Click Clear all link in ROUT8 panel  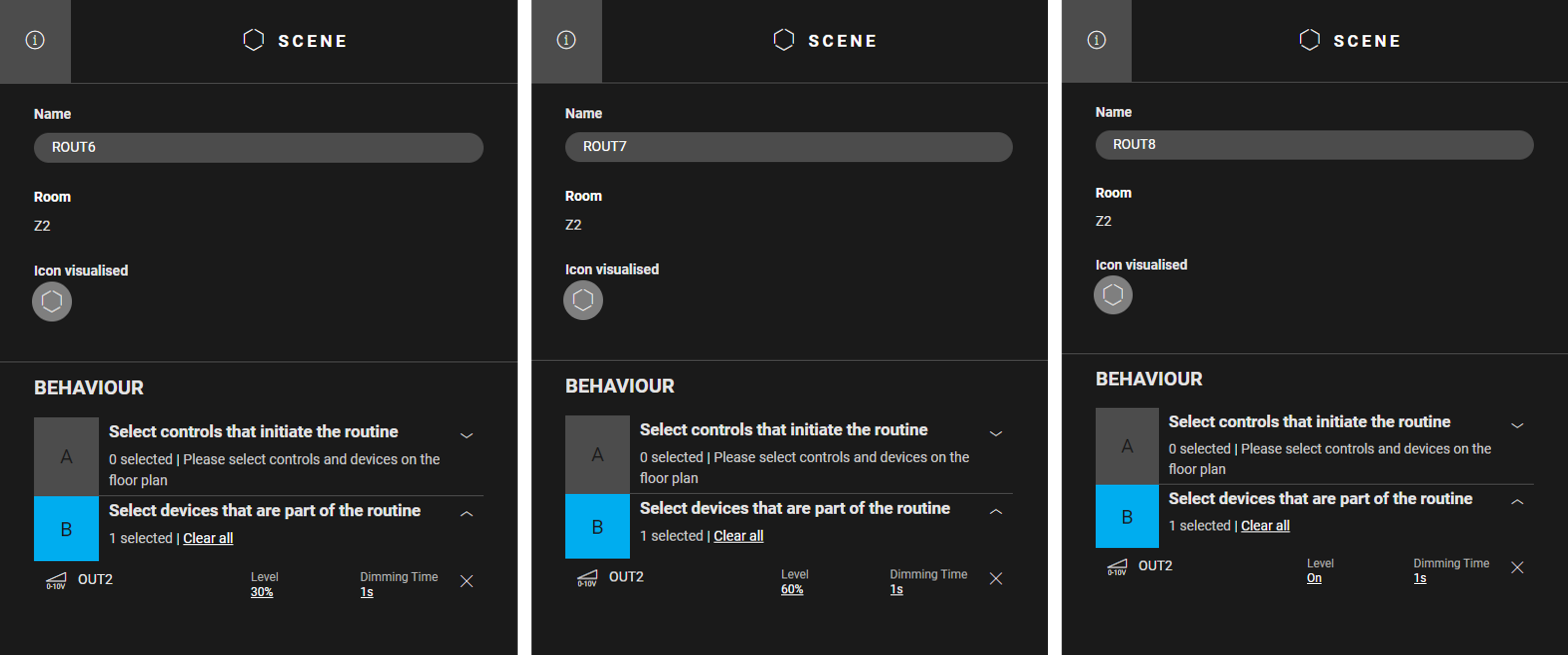click(x=1266, y=526)
